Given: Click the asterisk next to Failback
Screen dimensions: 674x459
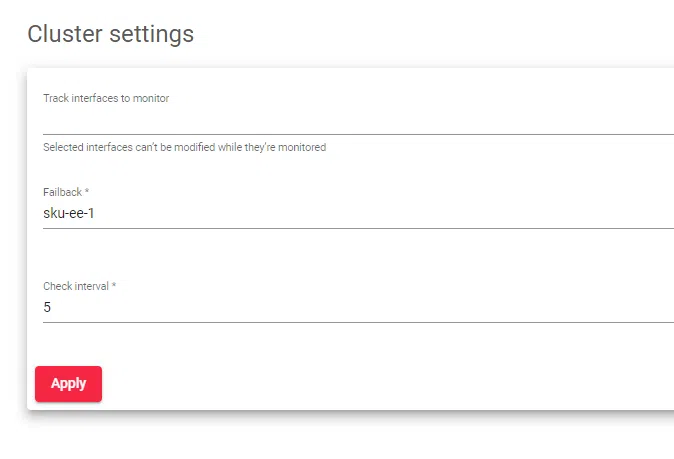Looking at the screenshot, I should [x=87, y=192].
